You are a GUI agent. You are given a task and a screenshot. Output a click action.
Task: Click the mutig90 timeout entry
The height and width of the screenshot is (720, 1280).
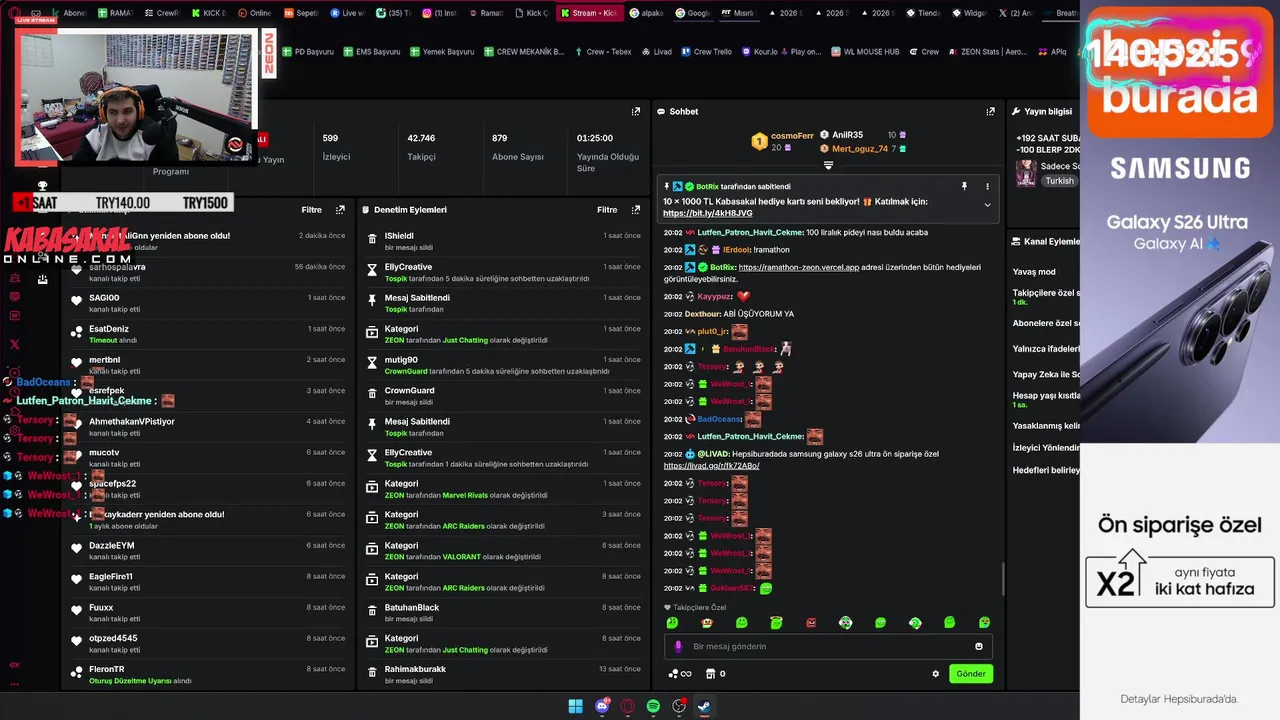click(x=504, y=365)
